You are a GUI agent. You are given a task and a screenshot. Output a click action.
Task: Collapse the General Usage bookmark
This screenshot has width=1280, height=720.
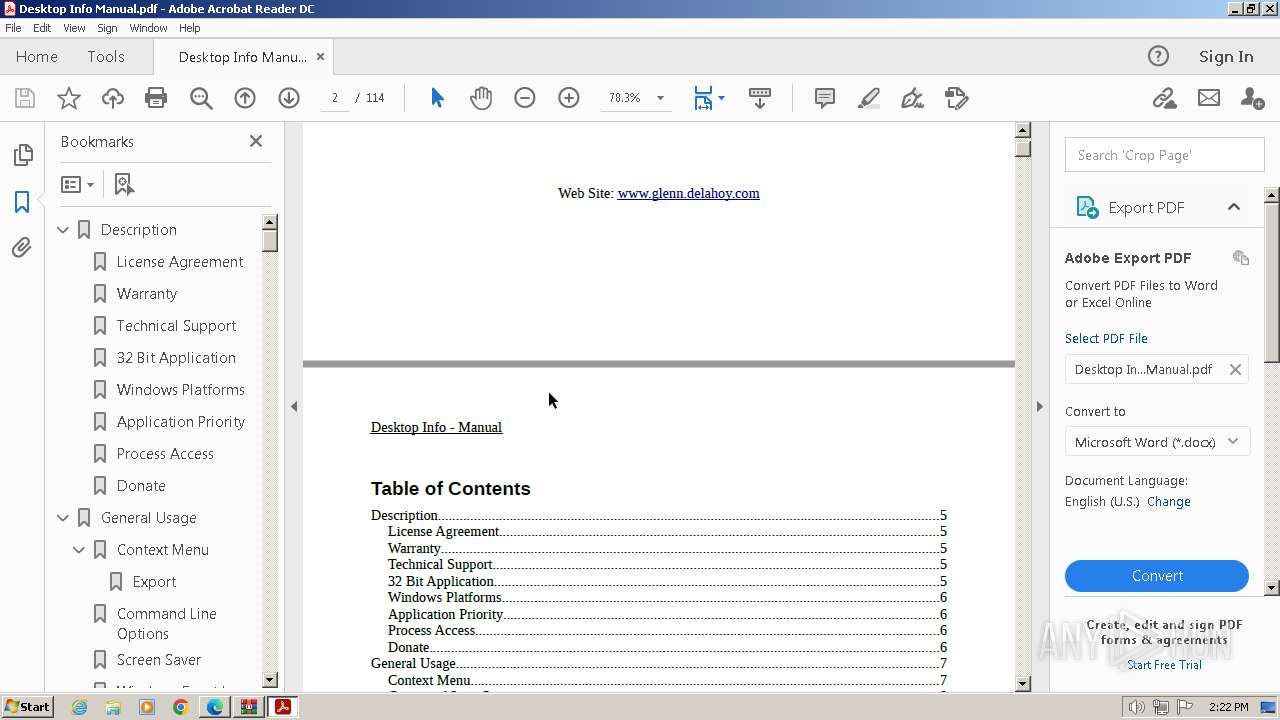point(63,518)
